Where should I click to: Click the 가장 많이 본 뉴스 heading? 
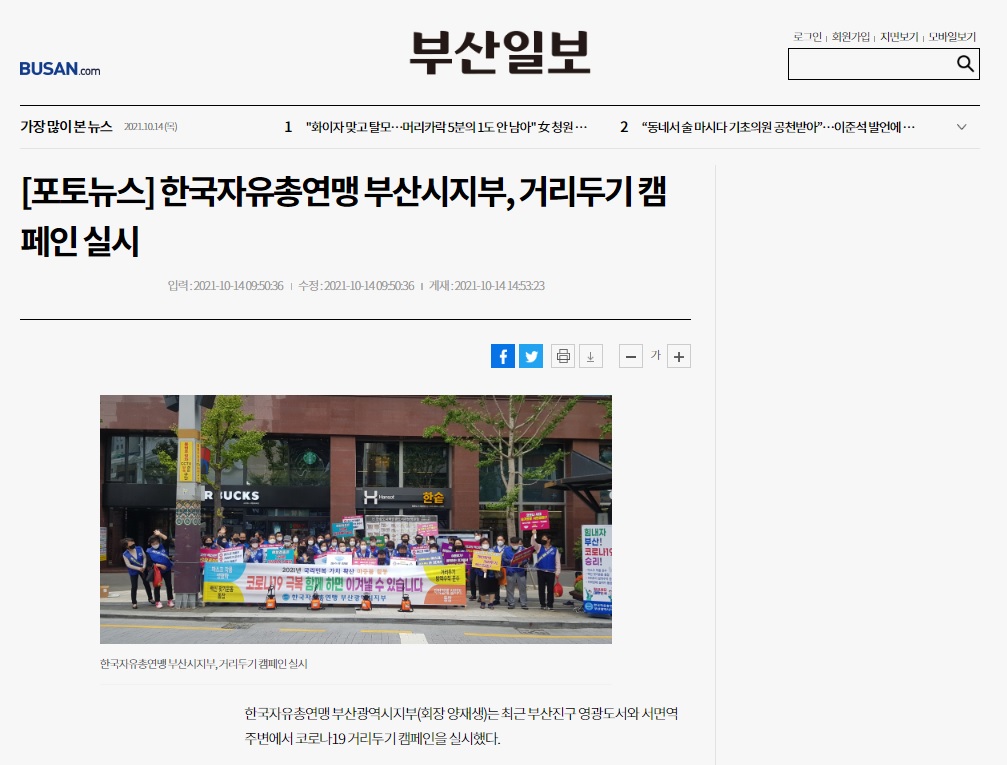66,127
